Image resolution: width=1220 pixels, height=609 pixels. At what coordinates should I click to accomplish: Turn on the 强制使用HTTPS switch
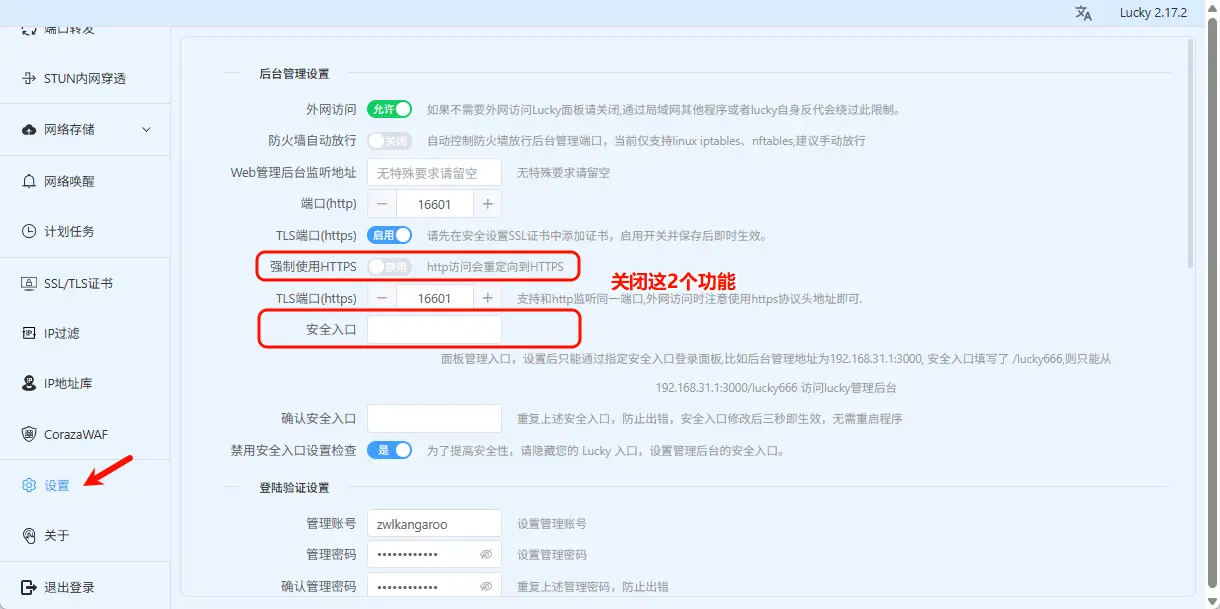389,267
